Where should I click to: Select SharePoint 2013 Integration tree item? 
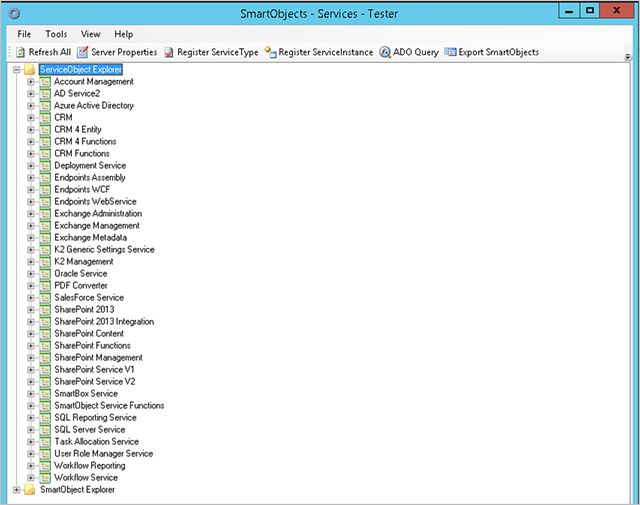click(x=104, y=322)
